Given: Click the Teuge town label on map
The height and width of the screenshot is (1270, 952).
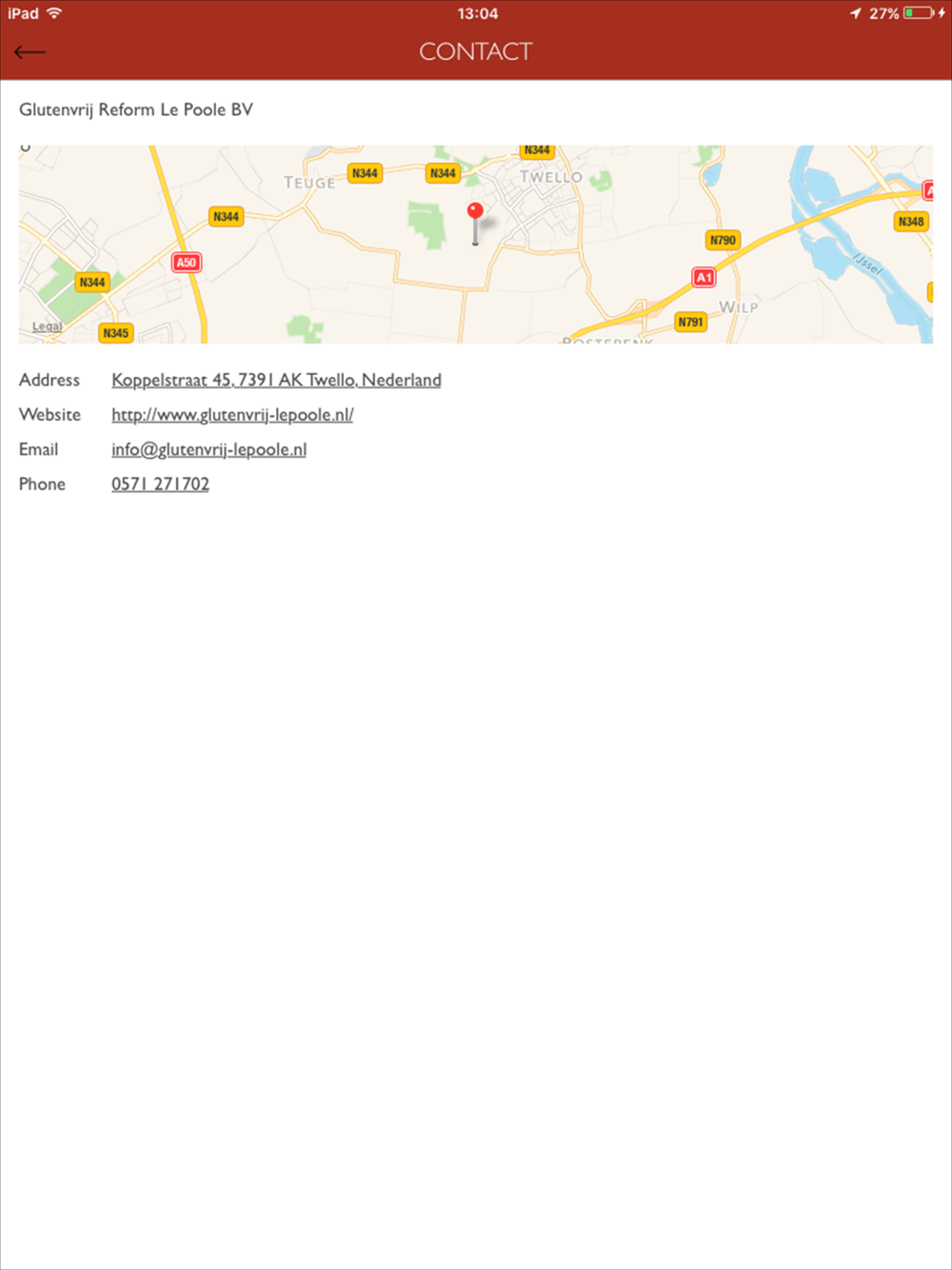Looking at the screenshot, I should [x=309, y=183].
